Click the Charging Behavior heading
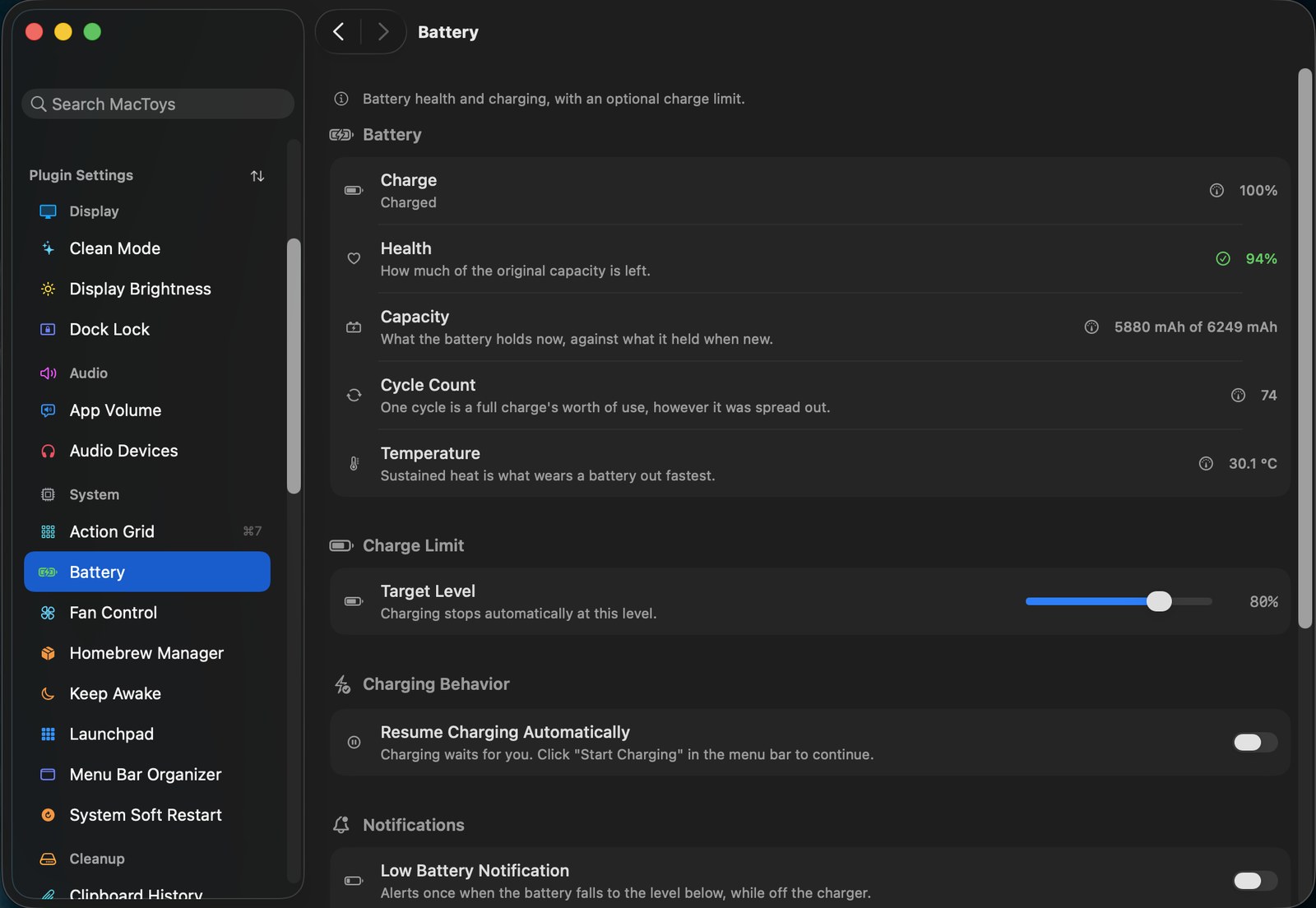This screenshot has width=1316, height=908. click(436, 684)
